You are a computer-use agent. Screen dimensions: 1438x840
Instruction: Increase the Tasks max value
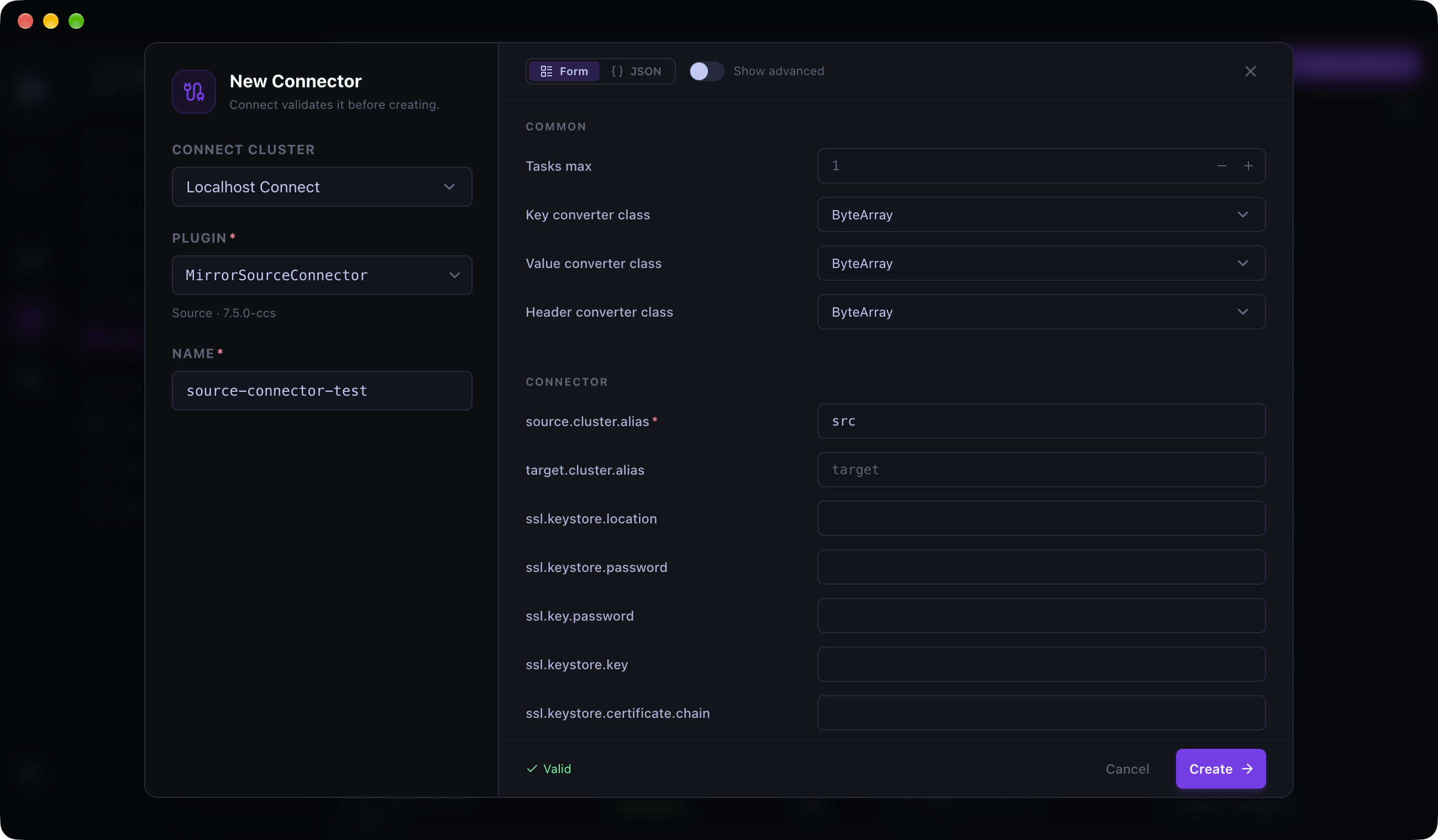[1248, 166]
